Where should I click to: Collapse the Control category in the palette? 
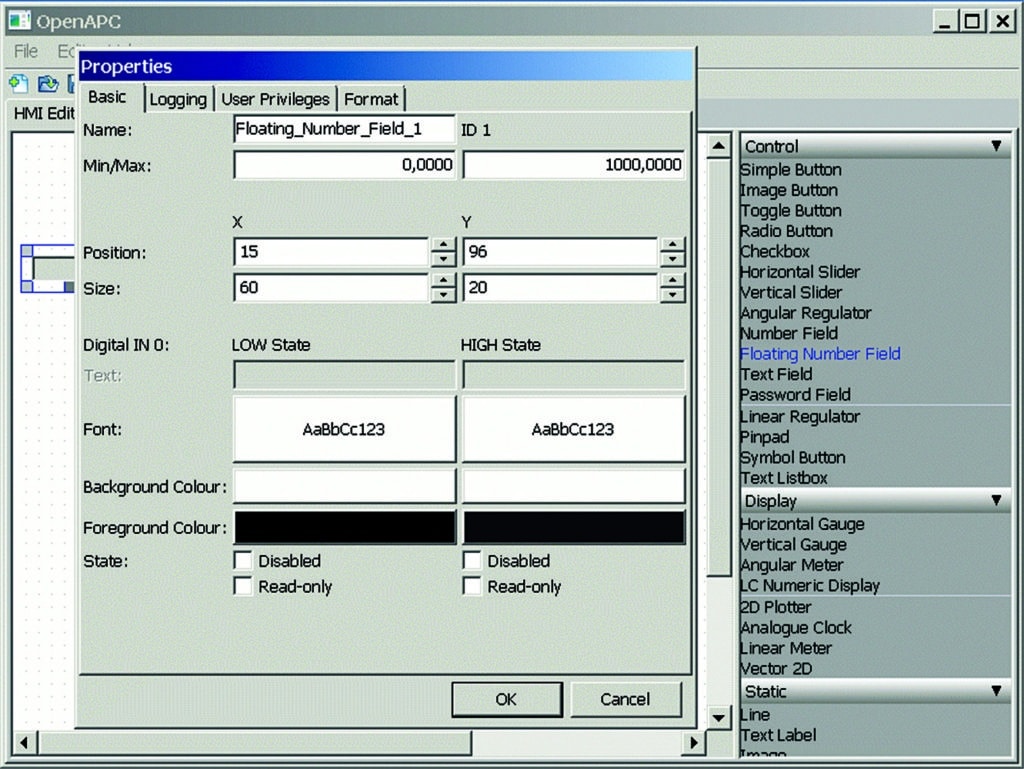[995, 146]
